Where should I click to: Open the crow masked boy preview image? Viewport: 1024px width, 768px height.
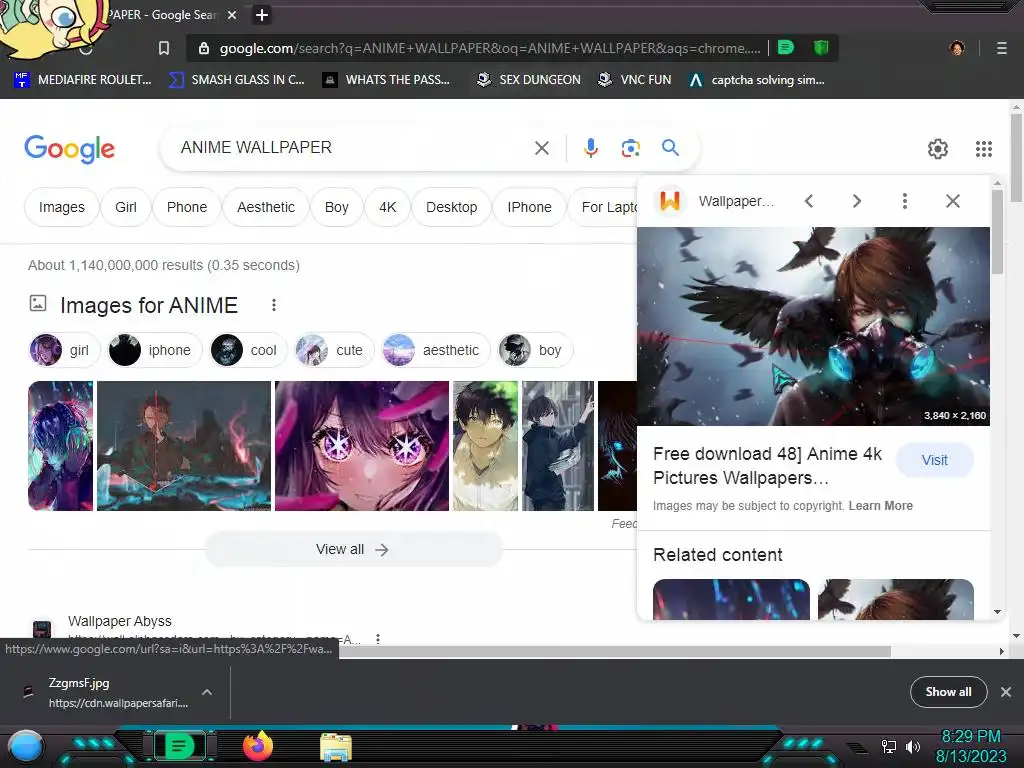point(813,327)
